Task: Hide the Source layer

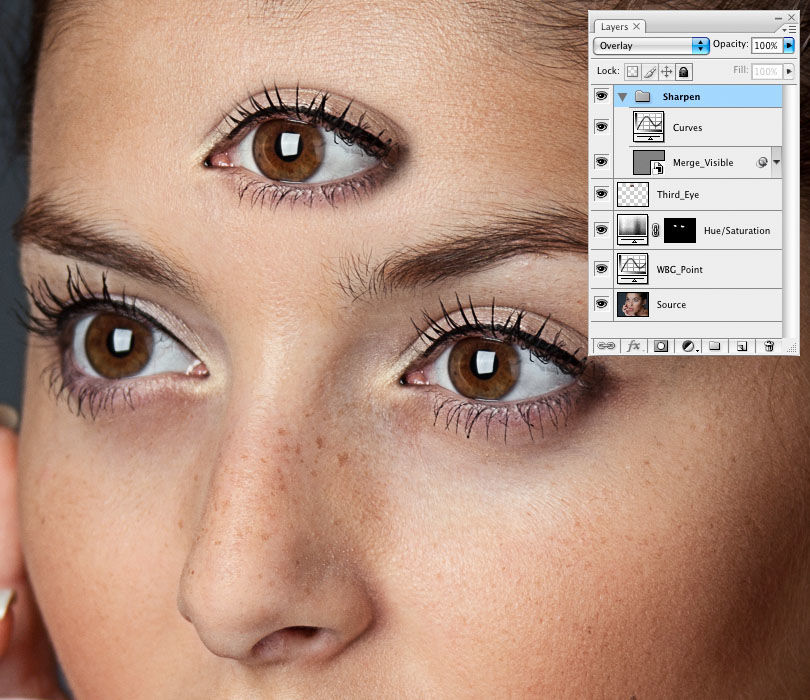Action: coord(601,304)
